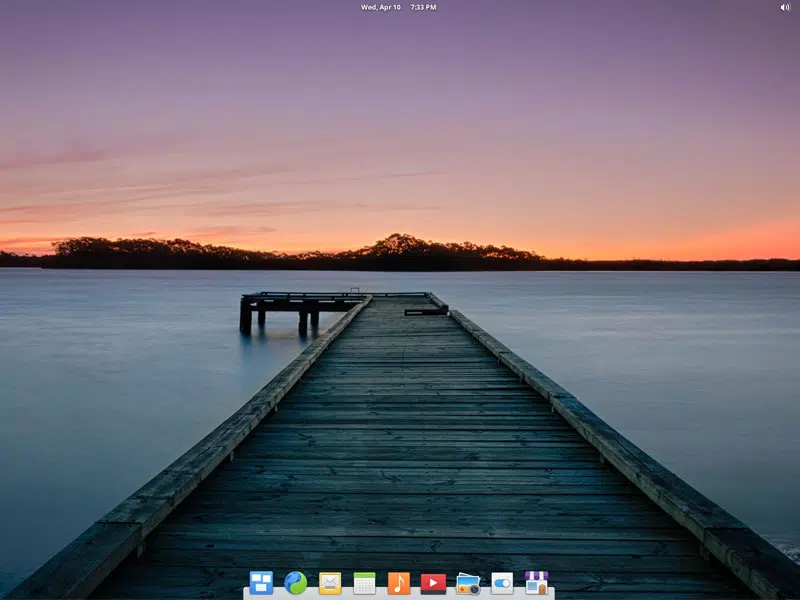Open System Settings toggle icon in dock
The width and height of the screenshot is (800, 600).
tap(502, 583)
